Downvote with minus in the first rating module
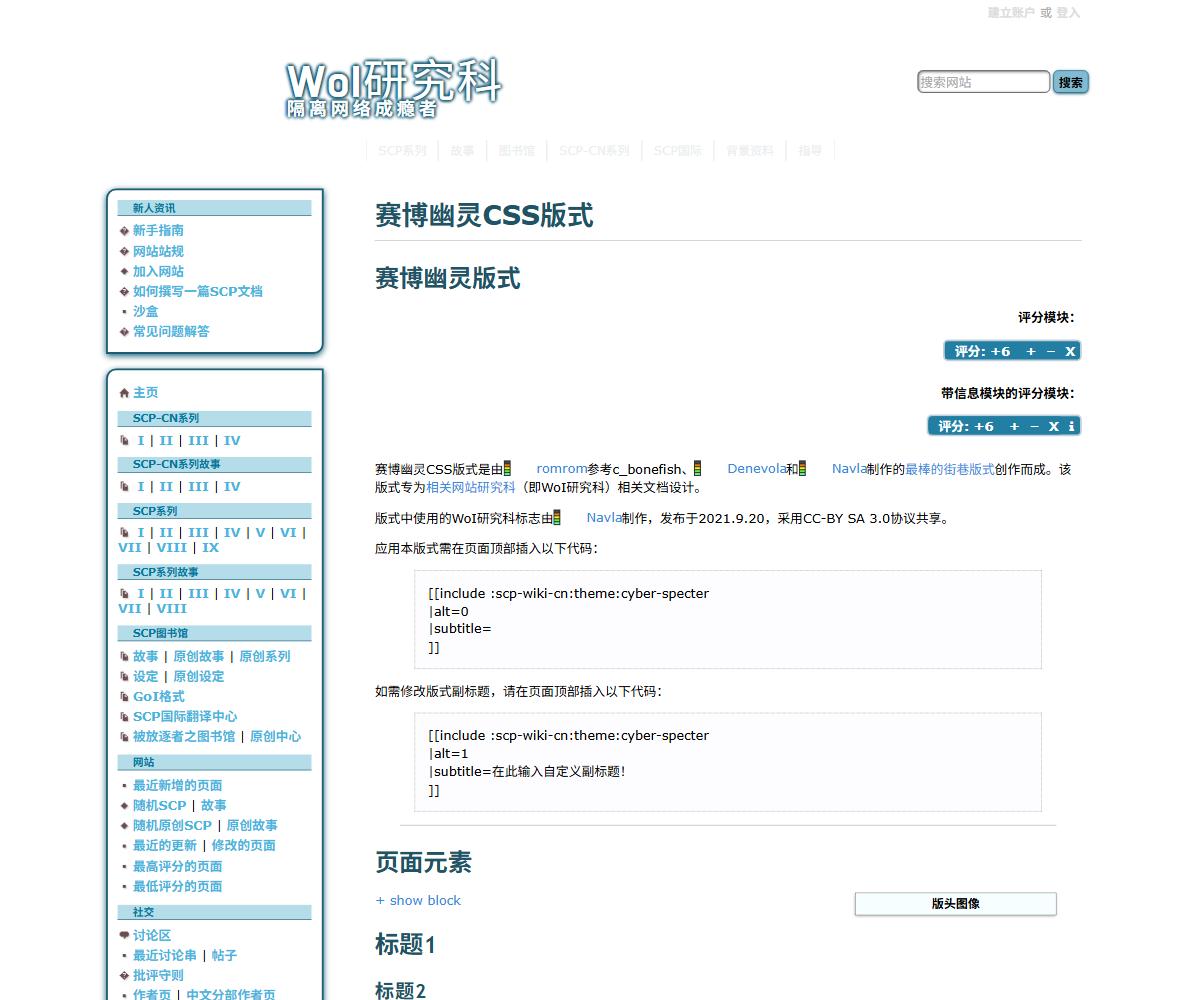1200x1000 pixels. [1050, 351]
